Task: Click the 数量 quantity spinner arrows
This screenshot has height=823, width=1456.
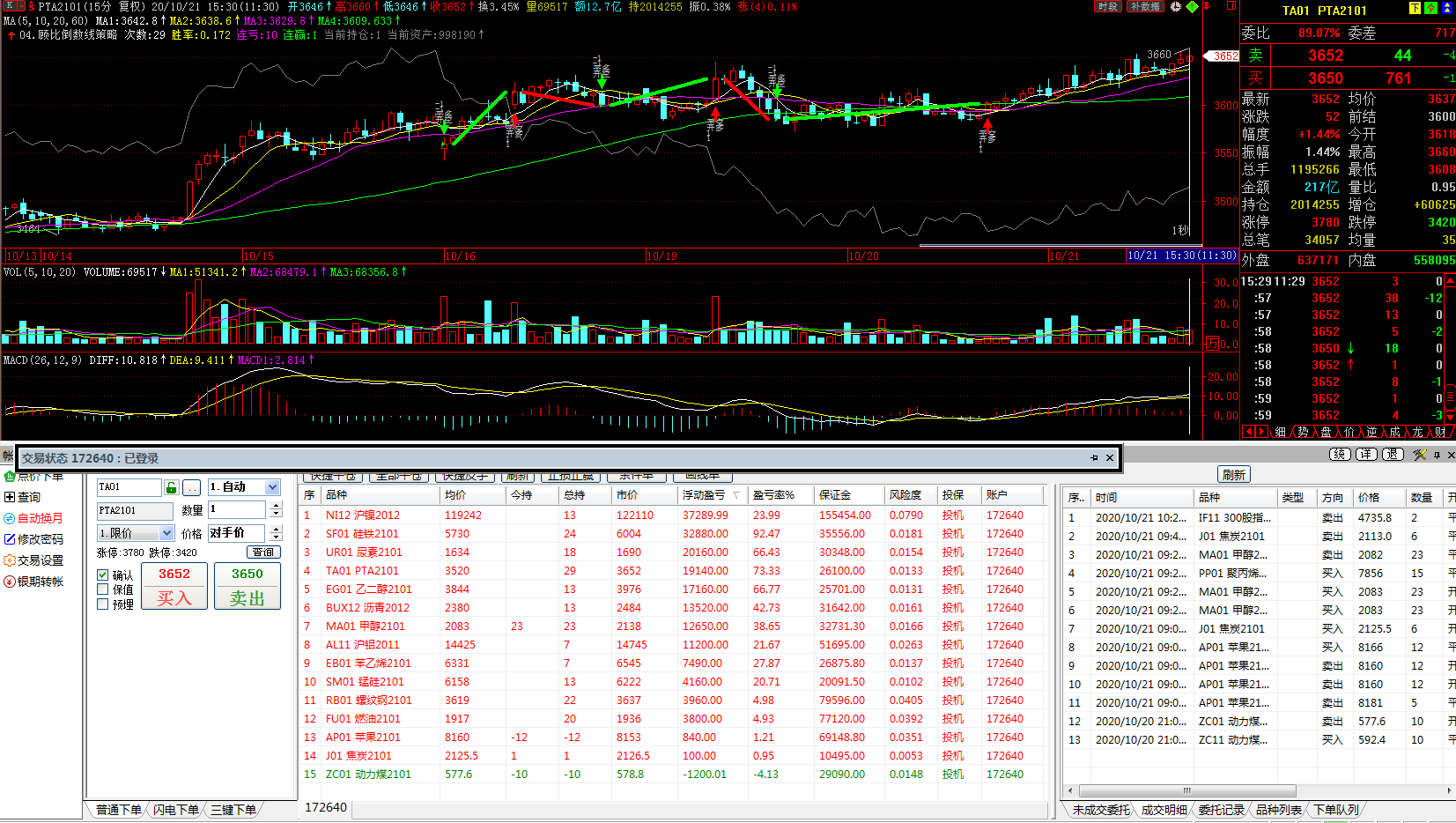Action: point(276,509)
